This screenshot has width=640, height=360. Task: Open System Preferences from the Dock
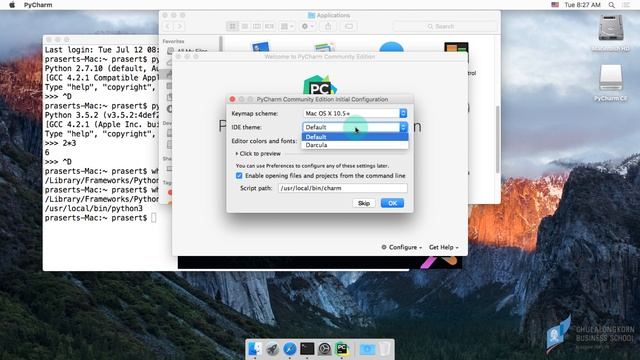(x=324, y=349)
